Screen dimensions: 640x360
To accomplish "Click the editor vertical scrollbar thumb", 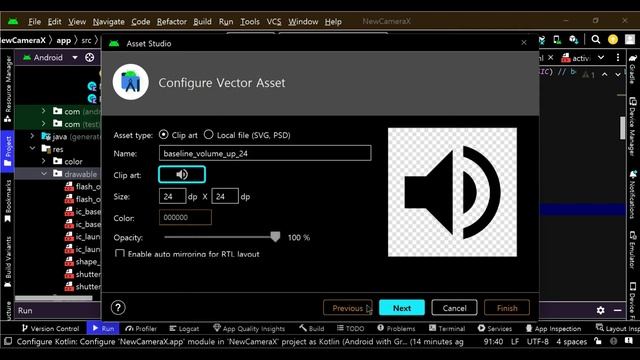I will 622,128.
